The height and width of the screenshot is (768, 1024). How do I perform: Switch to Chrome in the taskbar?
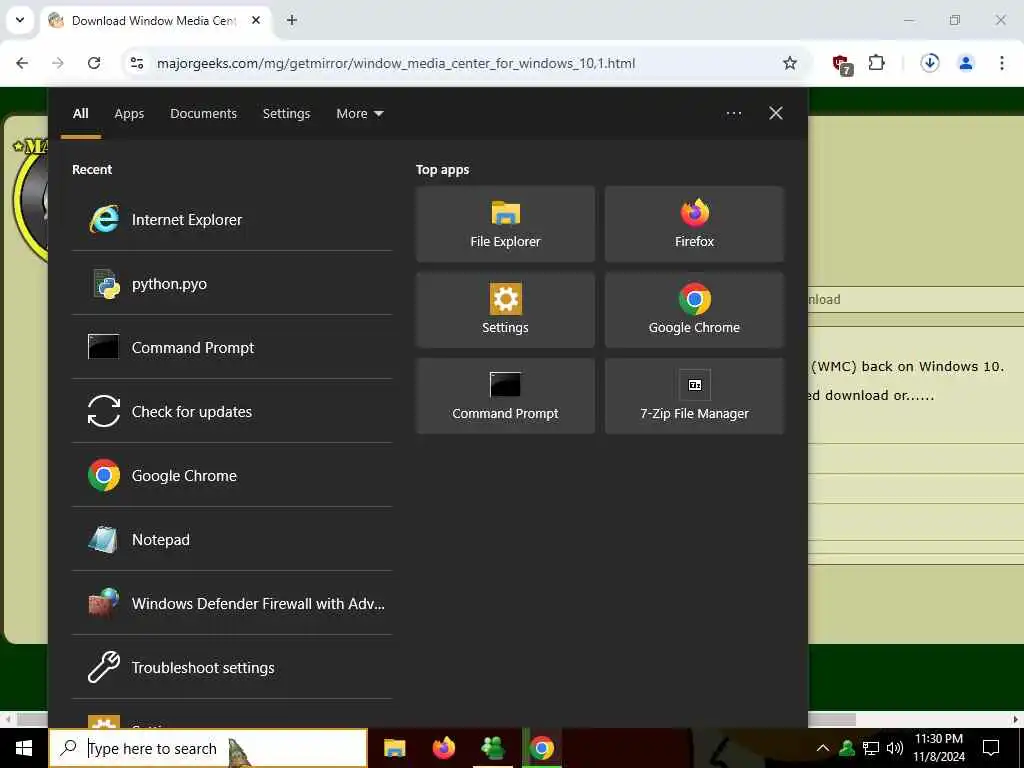coord(541,748)
